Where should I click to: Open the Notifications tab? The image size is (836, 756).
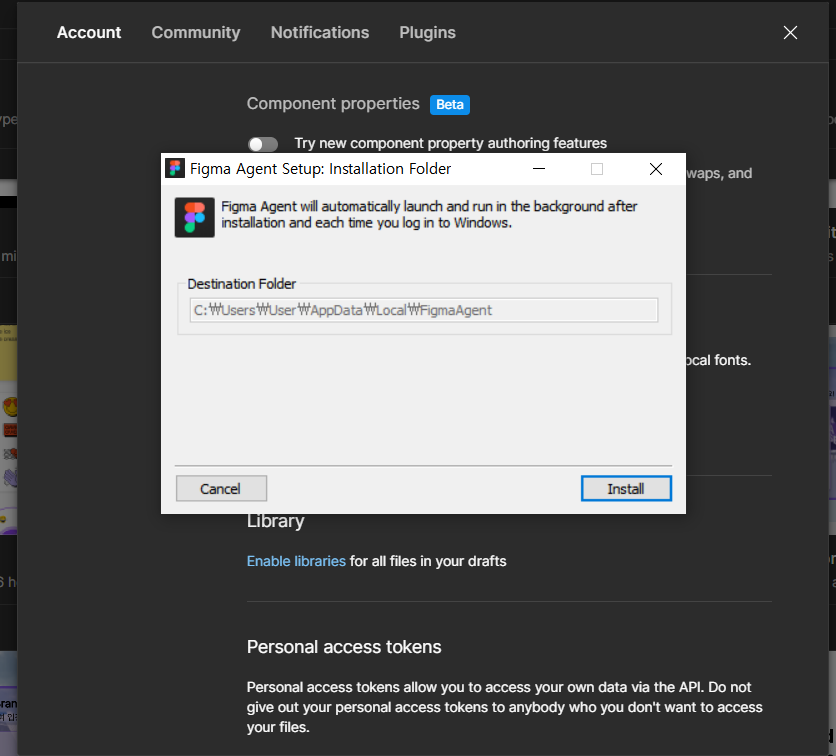(320, 33)
